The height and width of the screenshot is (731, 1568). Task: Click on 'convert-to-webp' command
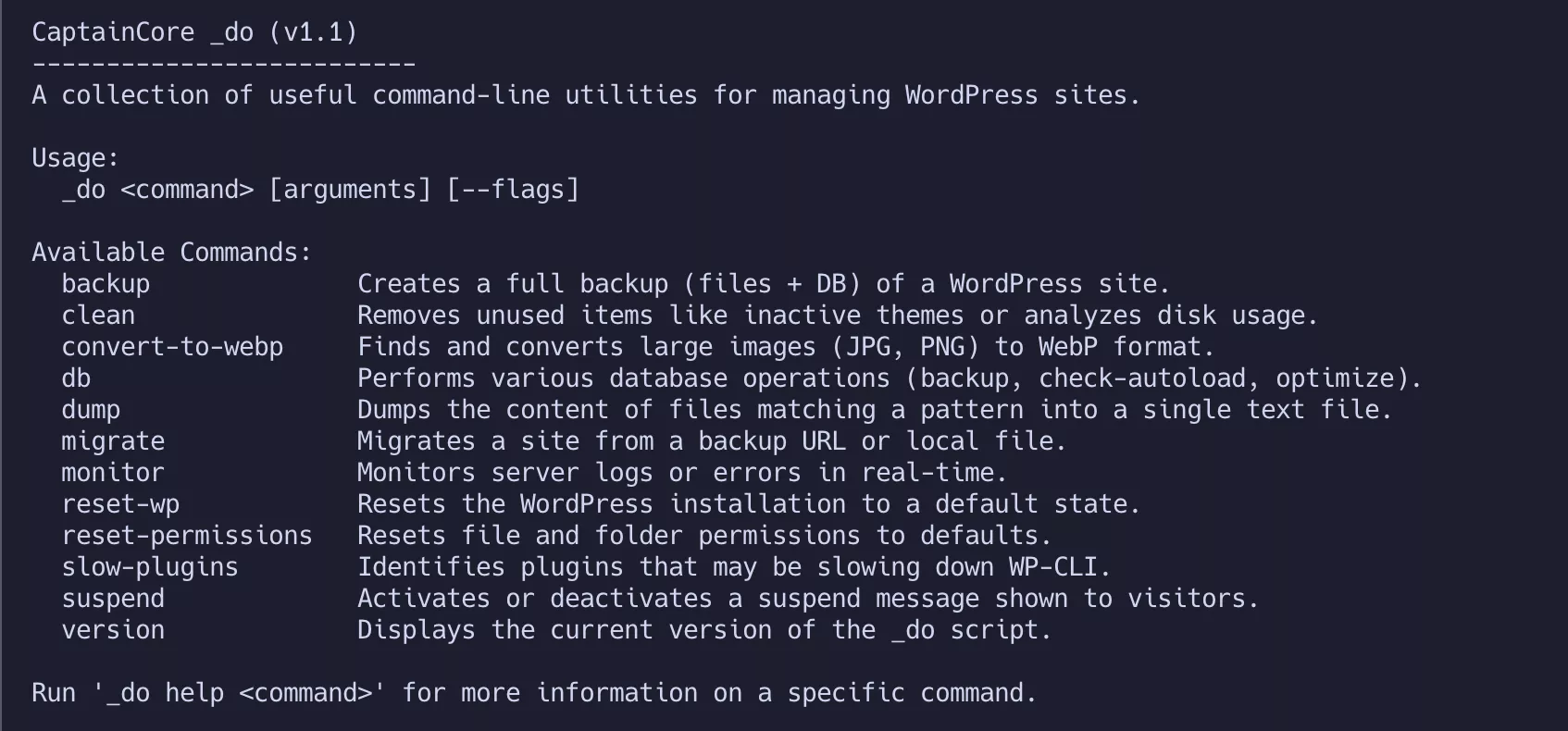tap(172, 347)
